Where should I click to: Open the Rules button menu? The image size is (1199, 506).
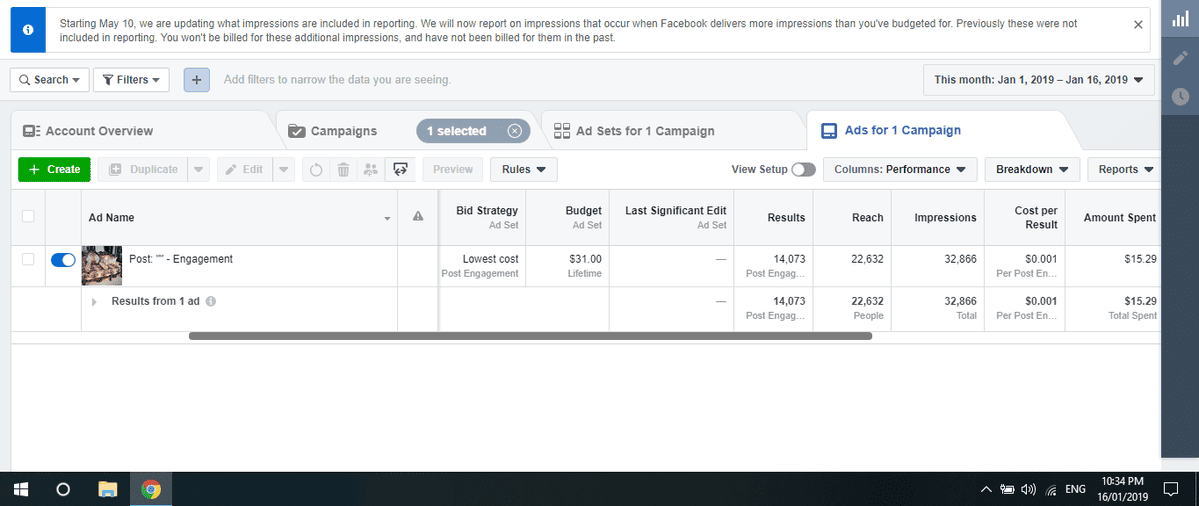point(524,170)
